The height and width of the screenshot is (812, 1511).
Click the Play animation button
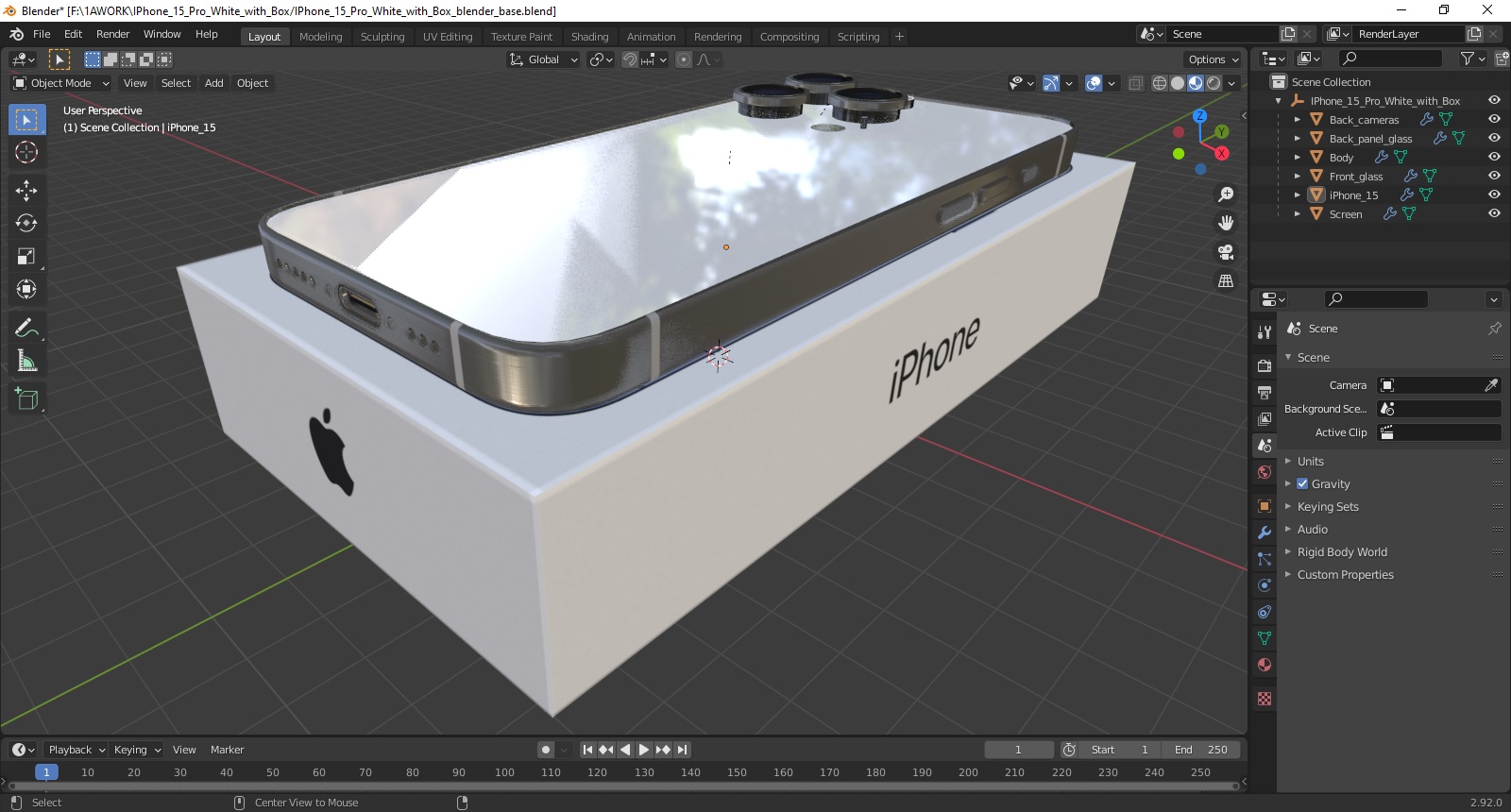coord(644,750)
